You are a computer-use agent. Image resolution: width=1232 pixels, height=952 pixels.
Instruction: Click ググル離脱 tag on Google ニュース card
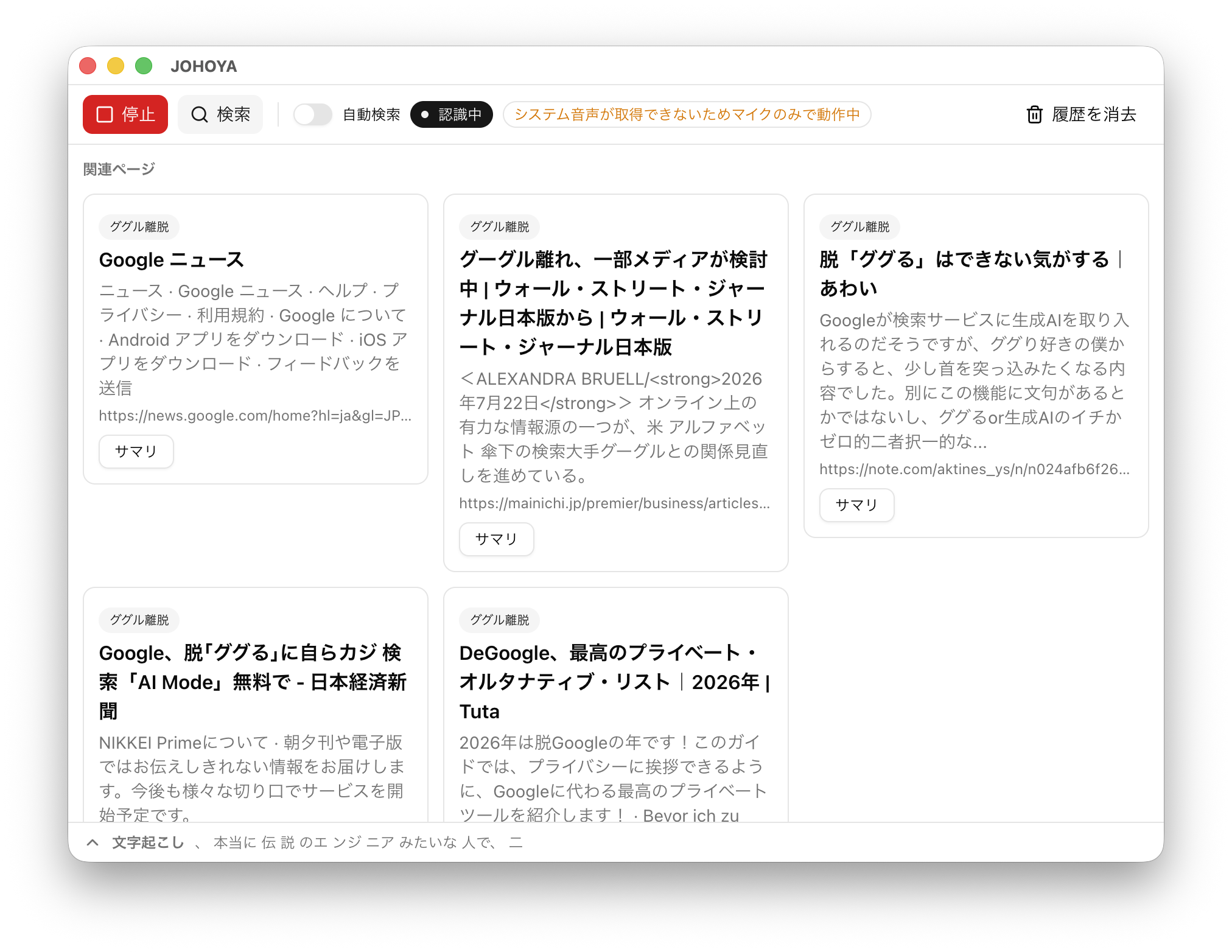[x=139, y=227]
